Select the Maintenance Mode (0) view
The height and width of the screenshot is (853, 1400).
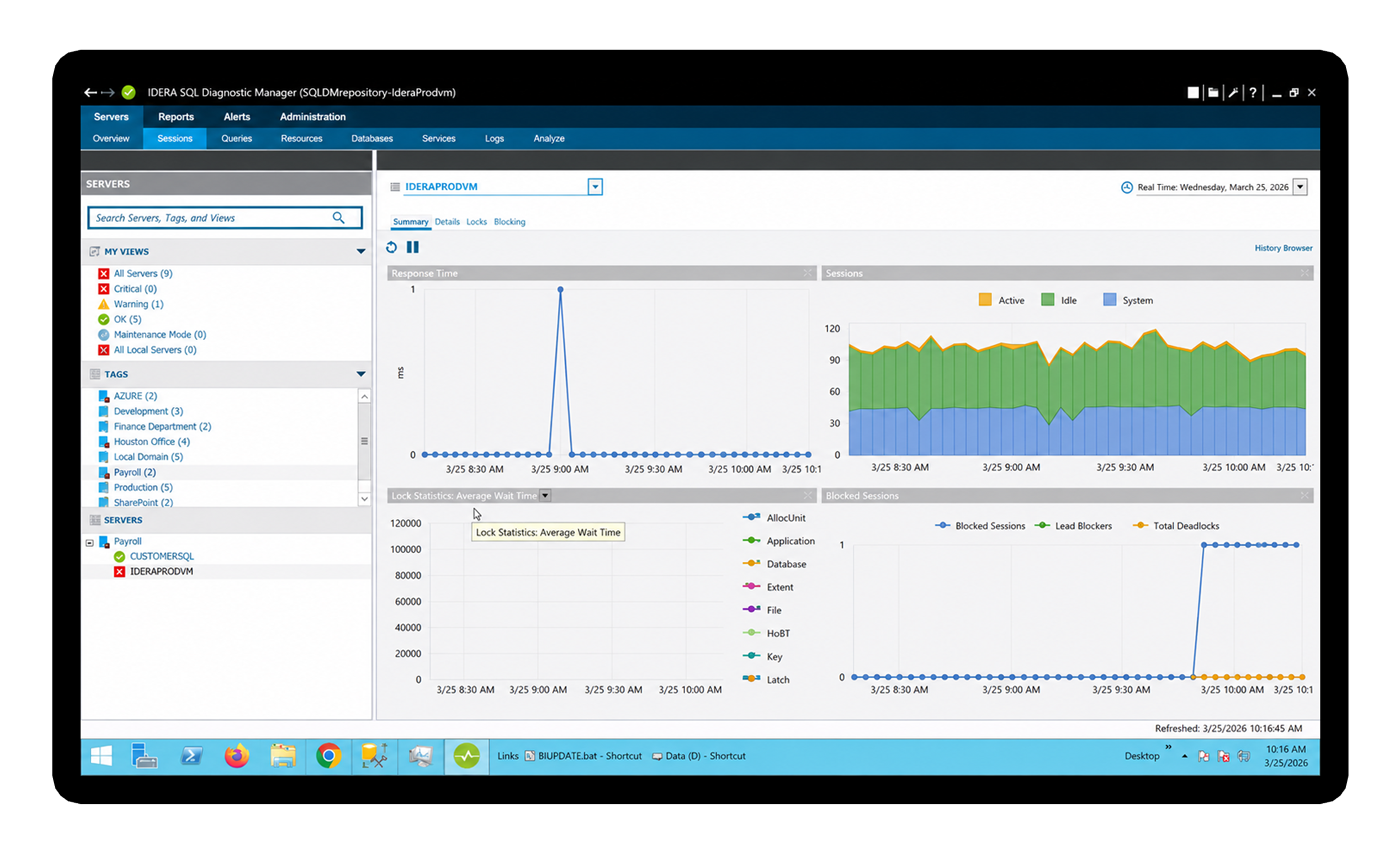[160, 335]
